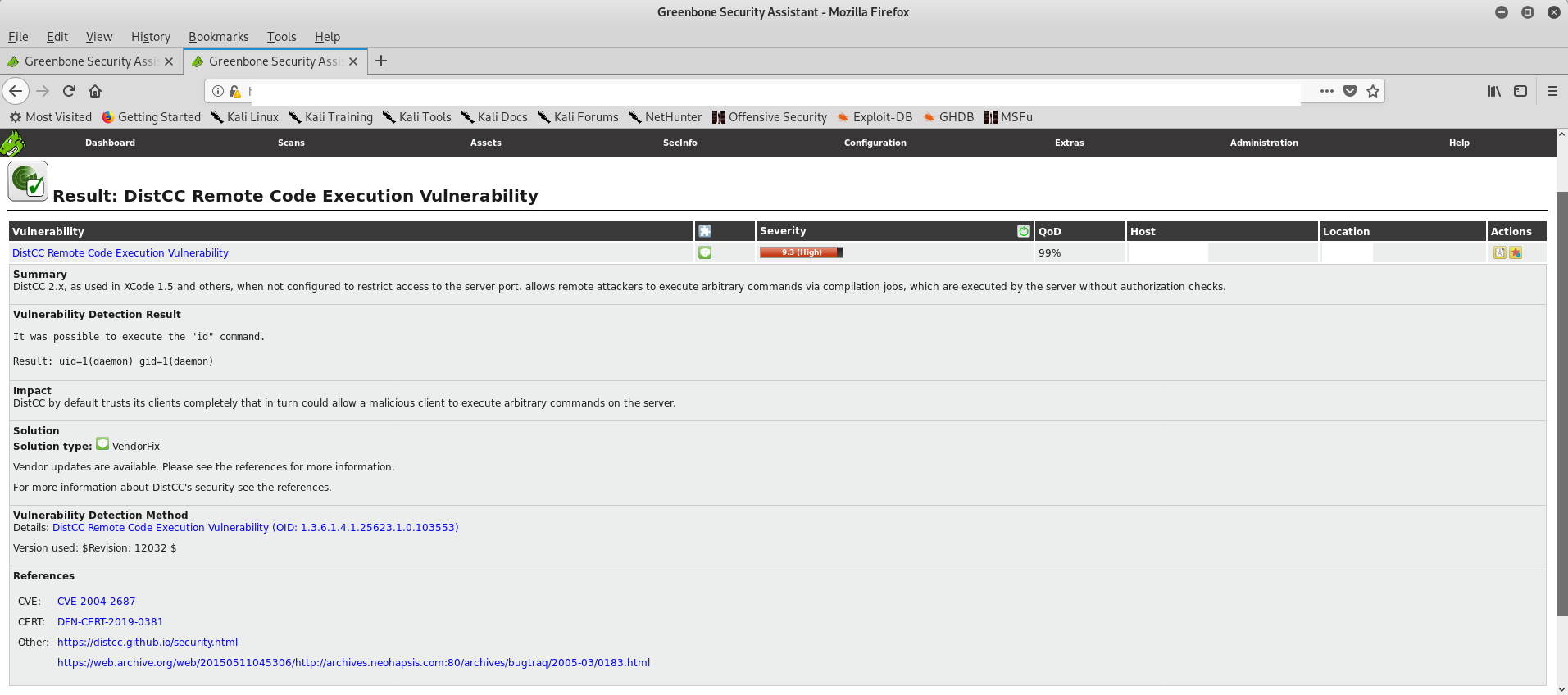This screenshot has width=1568, height=695.
Task: Click the Greenbone dragon logo
Action: click(13, 143)
